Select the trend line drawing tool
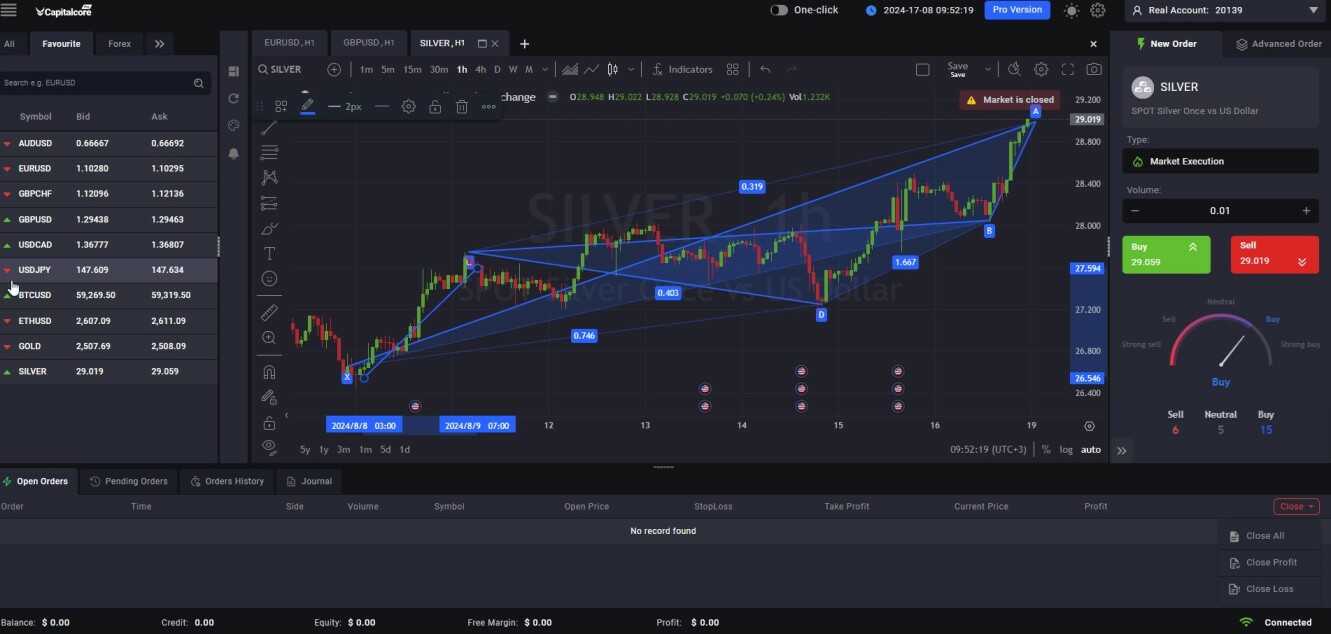The width and height of the screenshot is (1331, 634). 268,126
